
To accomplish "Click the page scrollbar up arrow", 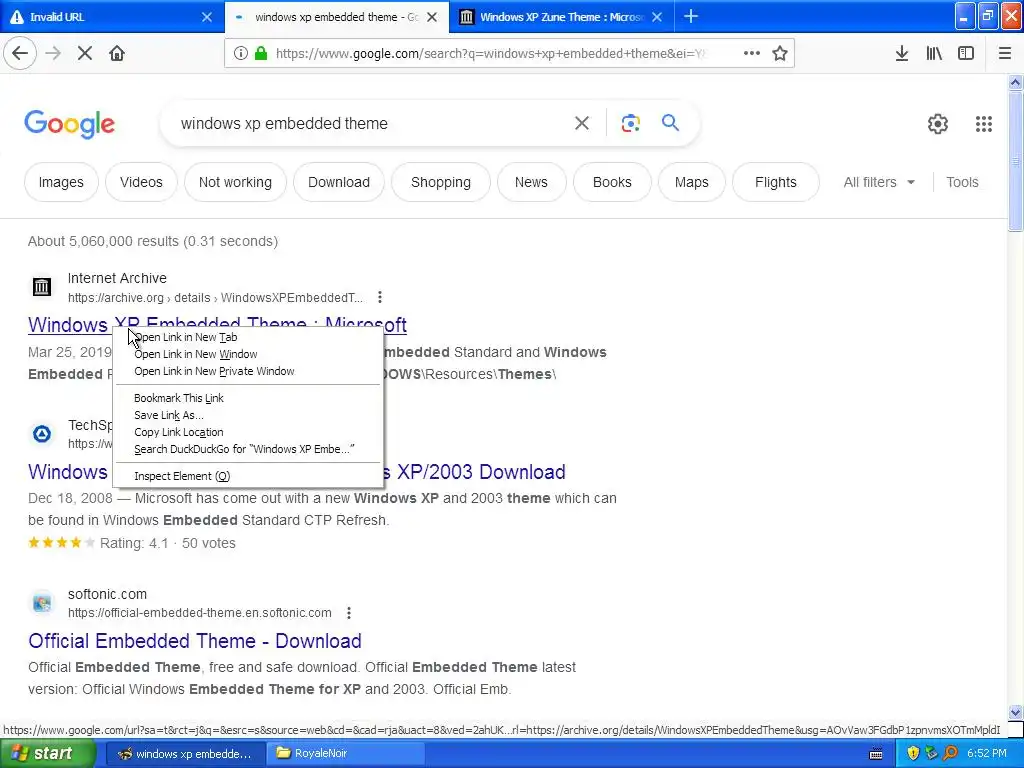I will [x=1015, y=82].
